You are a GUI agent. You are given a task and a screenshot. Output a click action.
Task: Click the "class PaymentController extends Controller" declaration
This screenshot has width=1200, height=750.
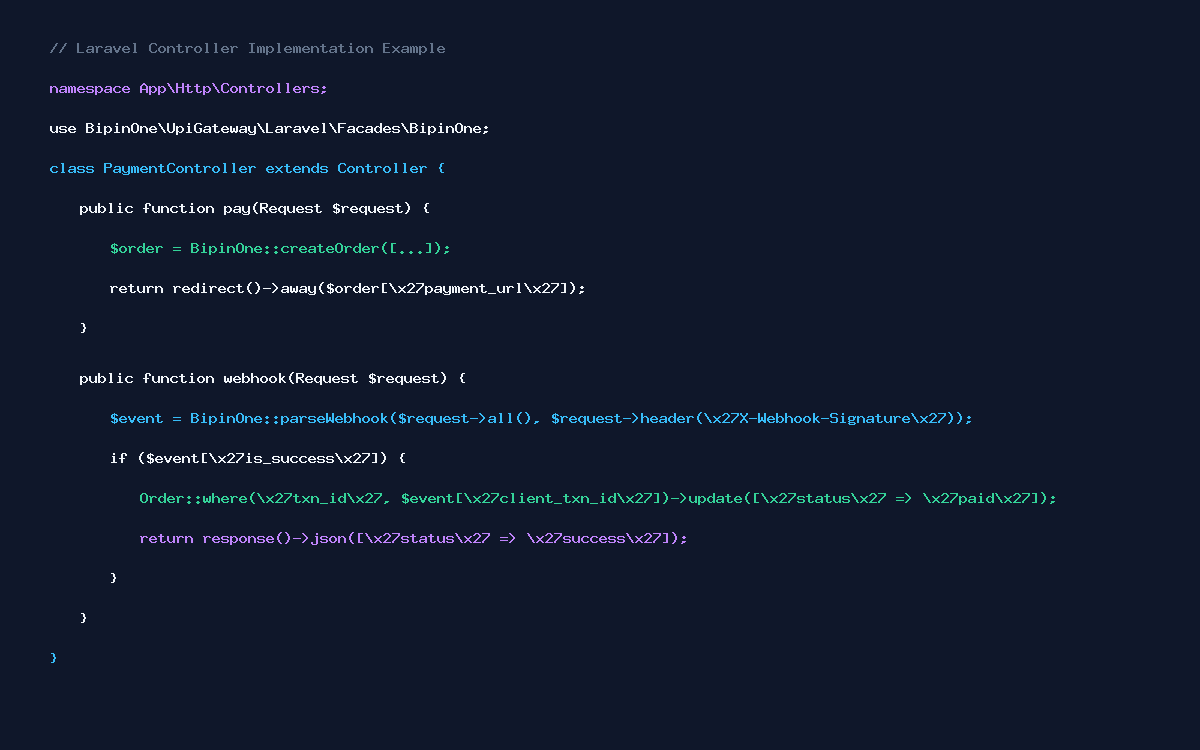click(x=247, y=168)
